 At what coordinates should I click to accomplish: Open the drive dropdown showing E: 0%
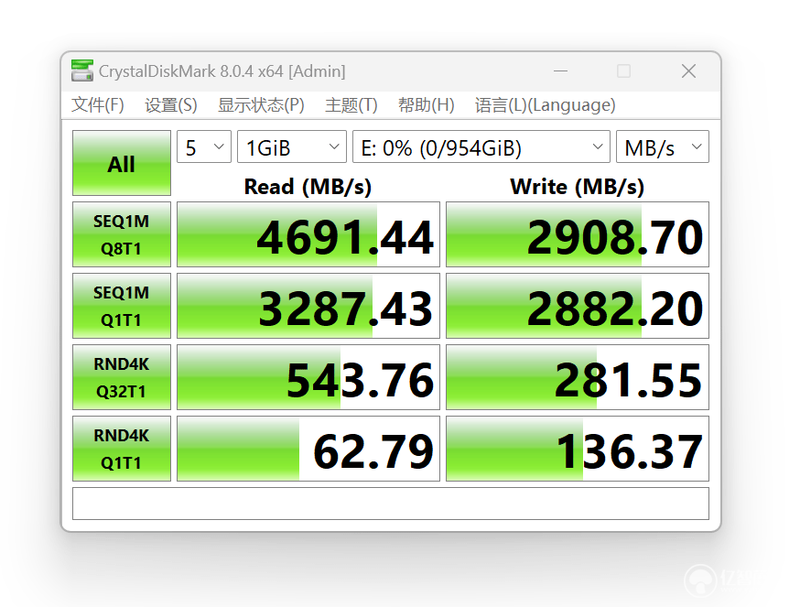[481, 147]
